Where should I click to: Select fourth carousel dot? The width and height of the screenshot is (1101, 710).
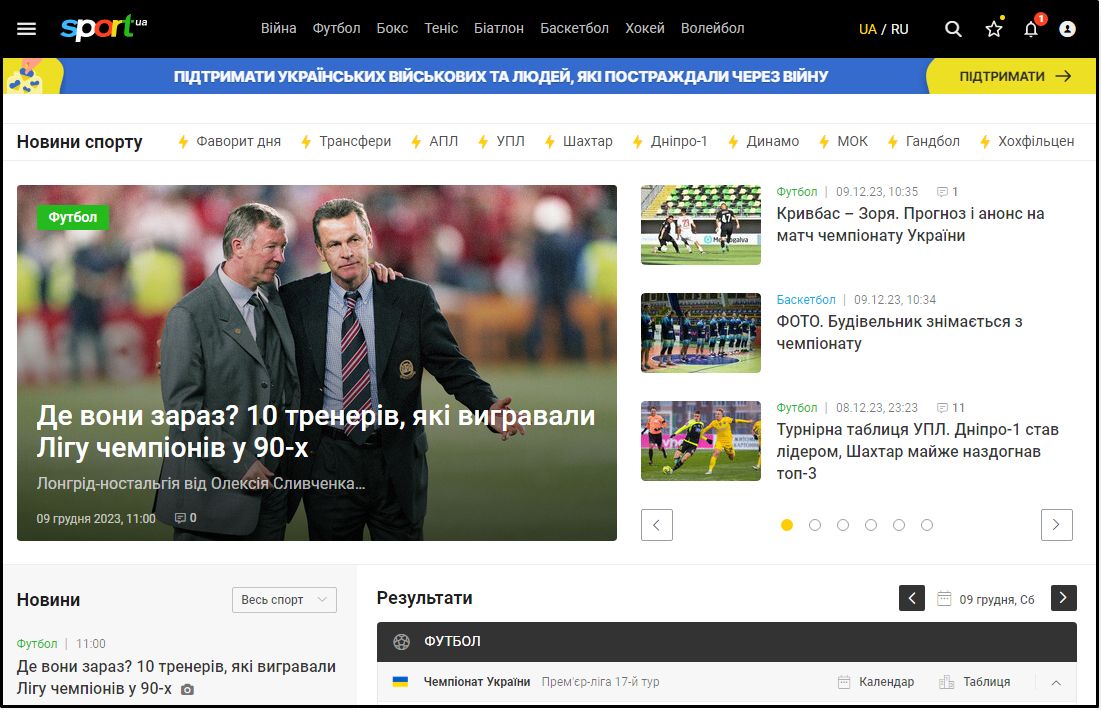point(871,525)
